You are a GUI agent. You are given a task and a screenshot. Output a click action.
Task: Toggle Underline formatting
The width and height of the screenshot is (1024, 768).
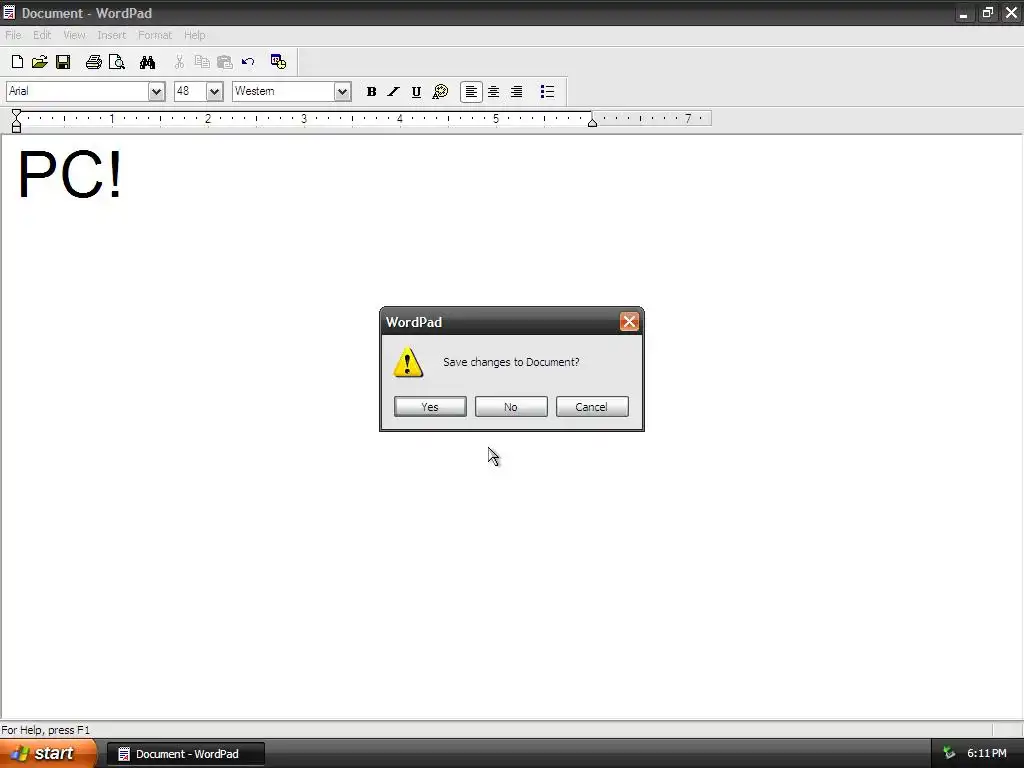pyautogui.click(x=416, y=91)
